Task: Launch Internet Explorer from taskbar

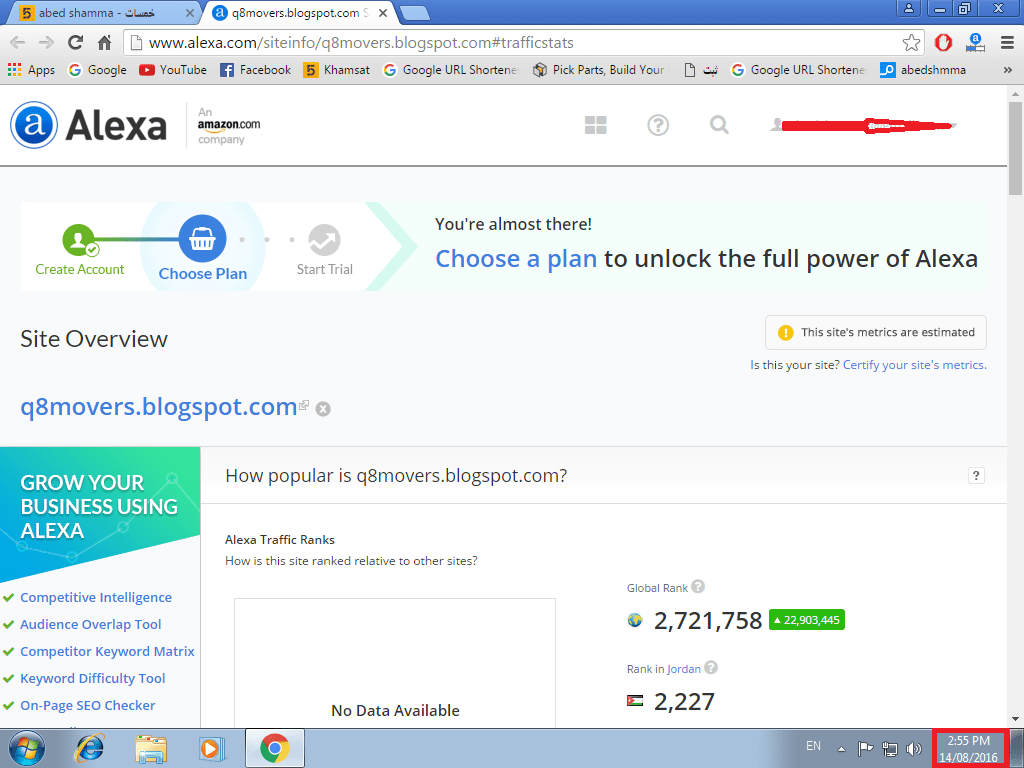Action: tap(89, 748)
